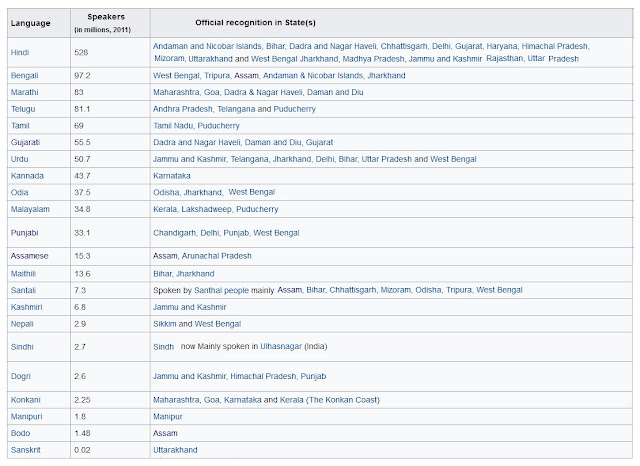Click Bihar link in Maithili row
This screenshot has width=640, height=466.
coord(162,274)
